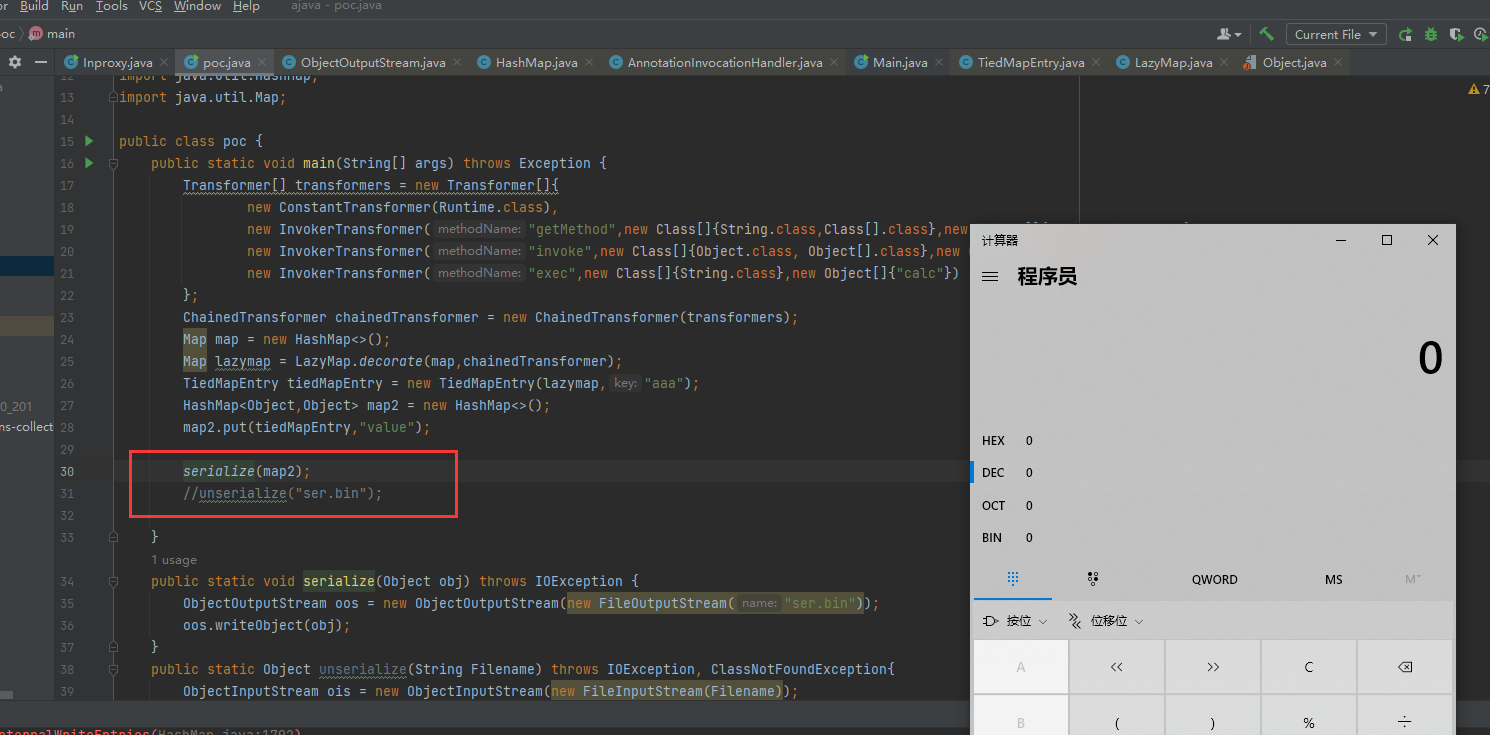Click the calculator right shift >> key
The height and width of the screenshot is (735, 1490).
point(1212,667)
